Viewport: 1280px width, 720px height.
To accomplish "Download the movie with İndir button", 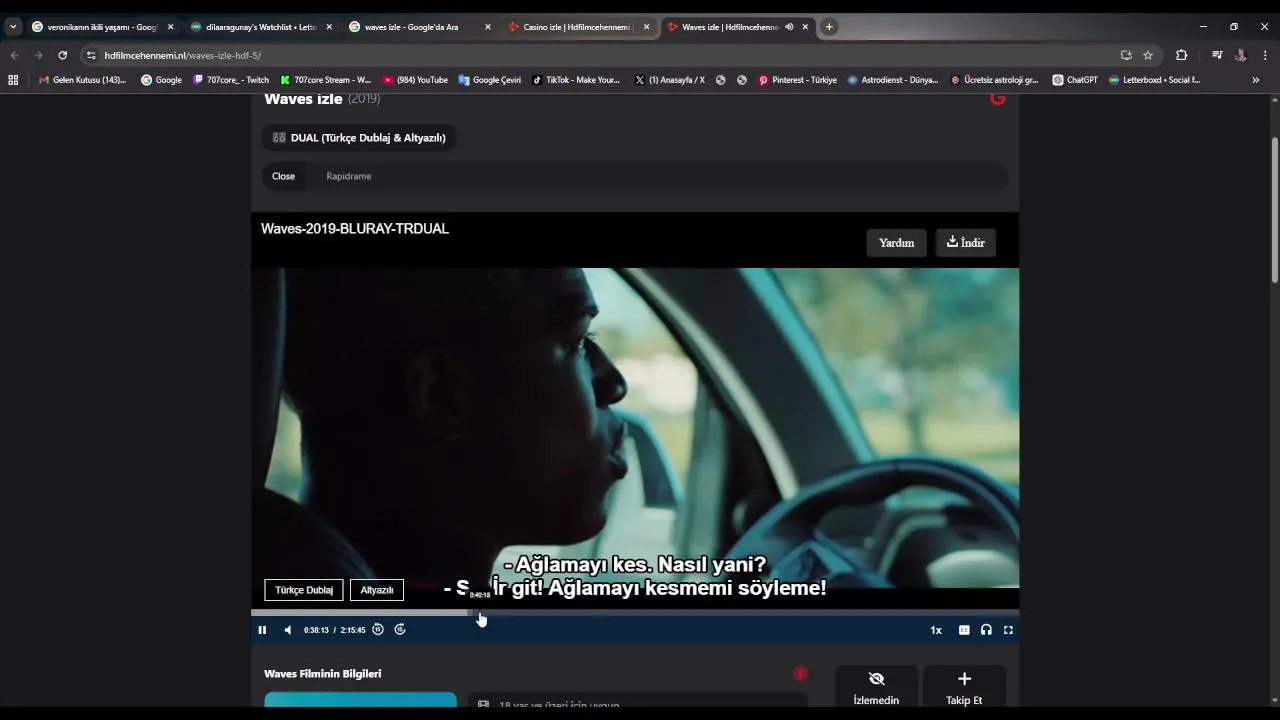I will coord(966,243).
